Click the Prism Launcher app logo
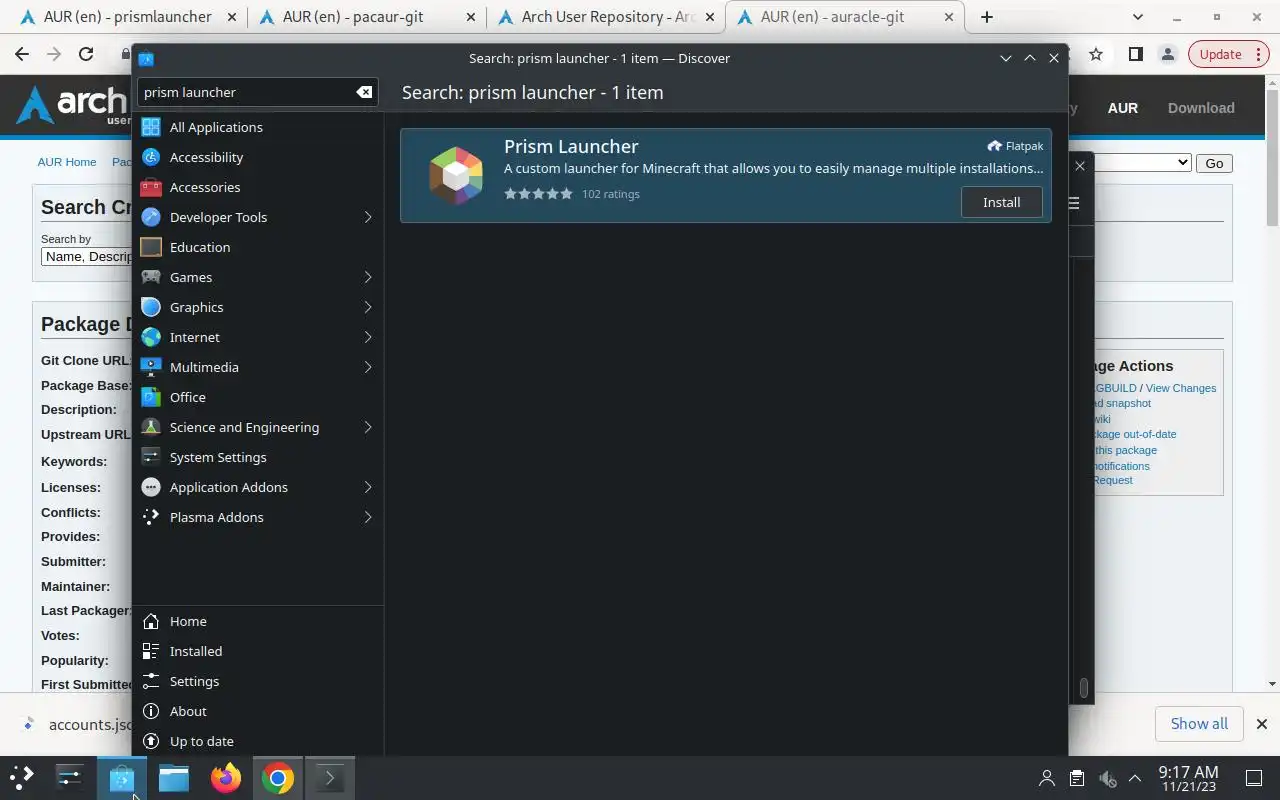Screen dimensions: 1280x800 coord(456,175)
